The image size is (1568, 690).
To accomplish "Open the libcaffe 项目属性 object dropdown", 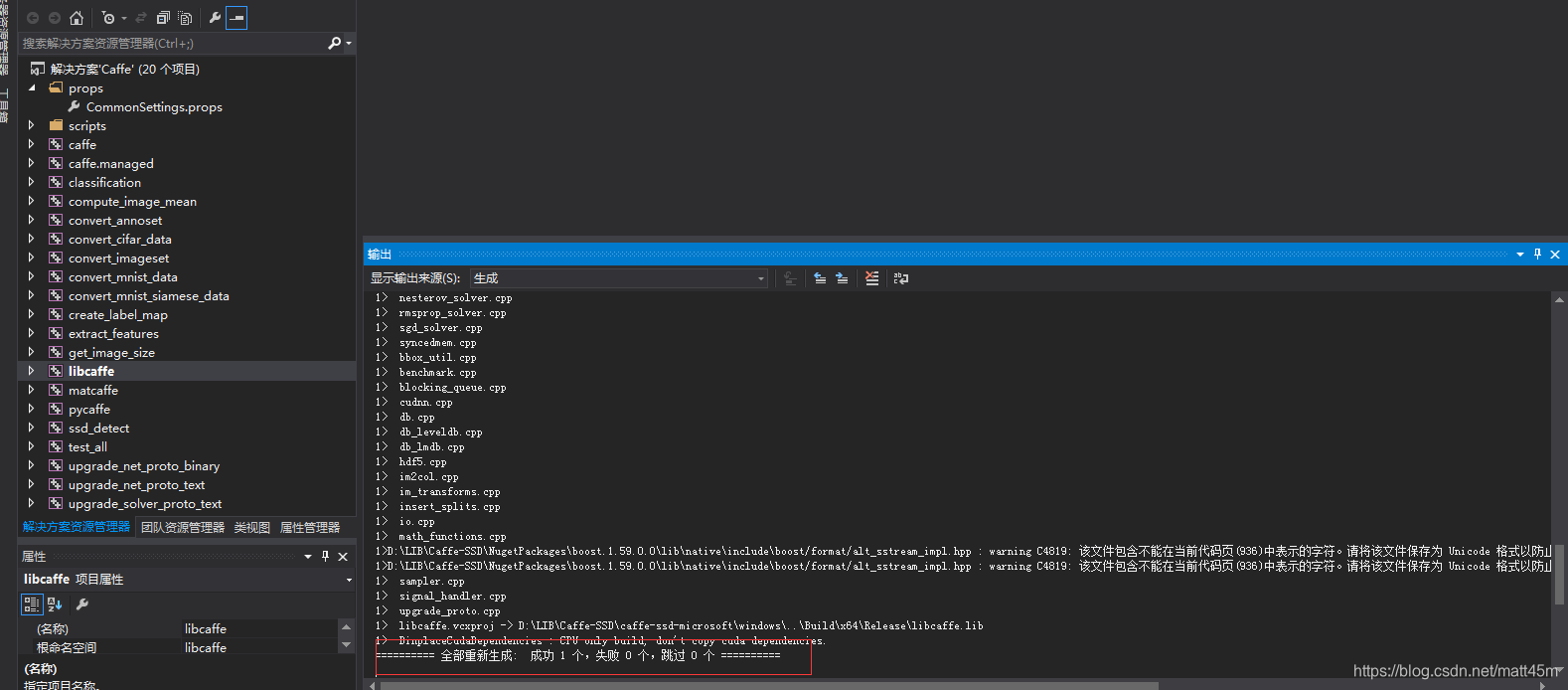I will tap(349, 580).
